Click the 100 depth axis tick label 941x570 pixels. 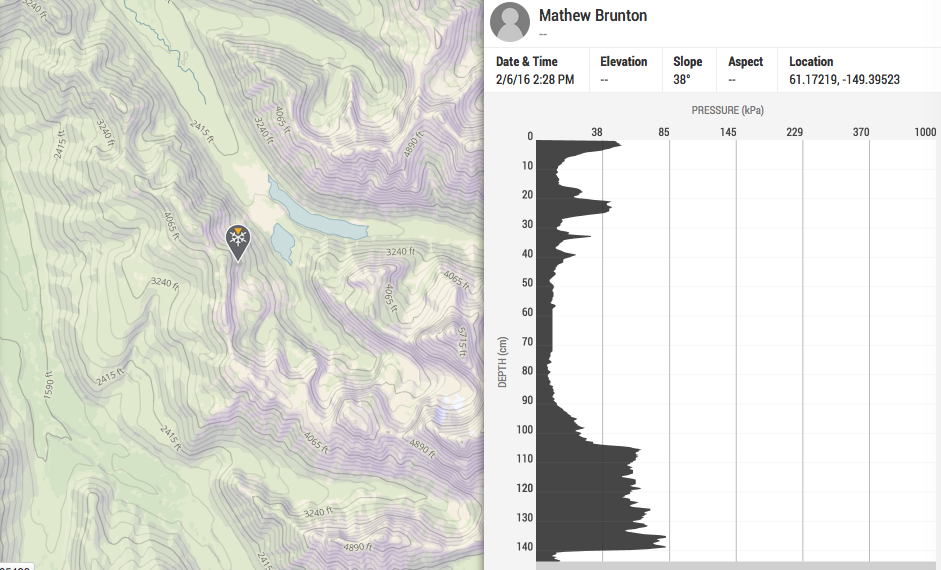525,430
